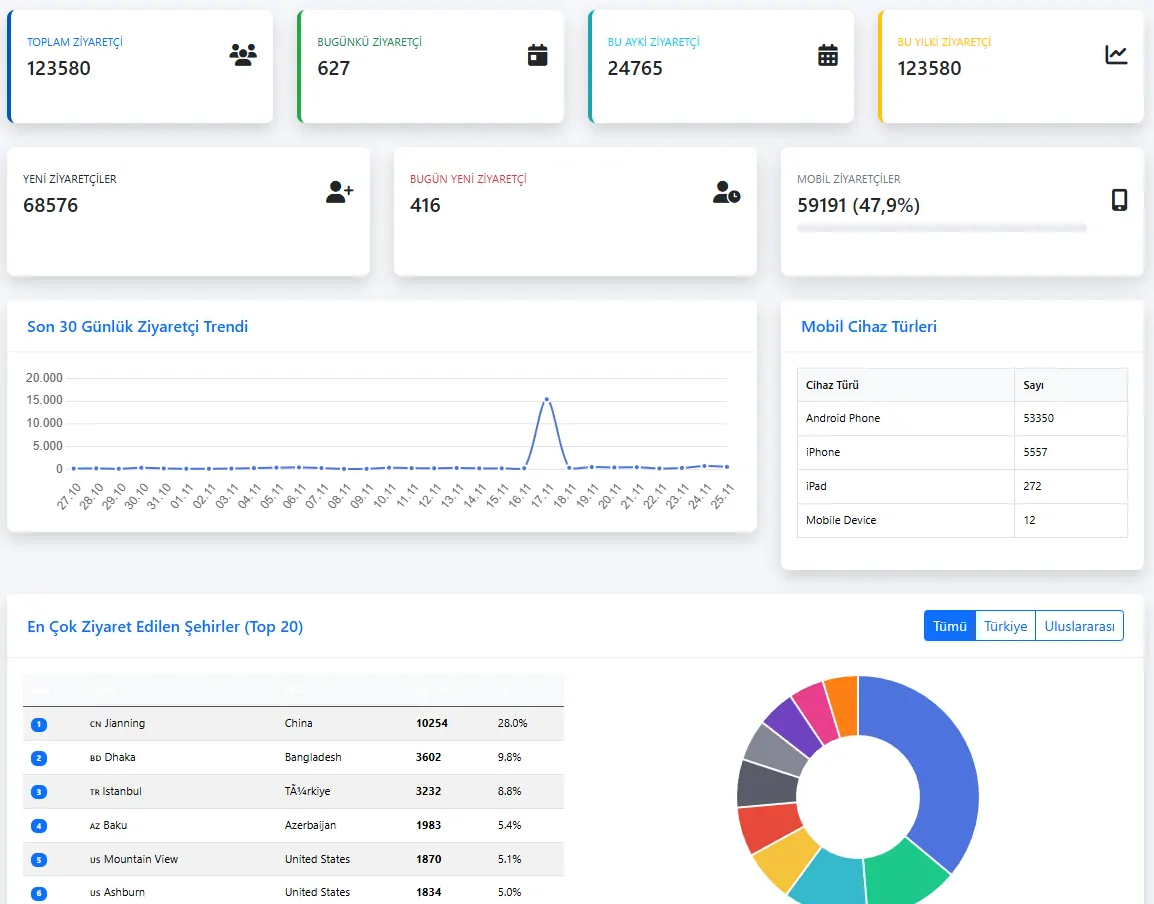Click the line chart icon in Bu Yılki Ziyaretçi card
1154x904 pixels.
click(x=1116, y=55)
